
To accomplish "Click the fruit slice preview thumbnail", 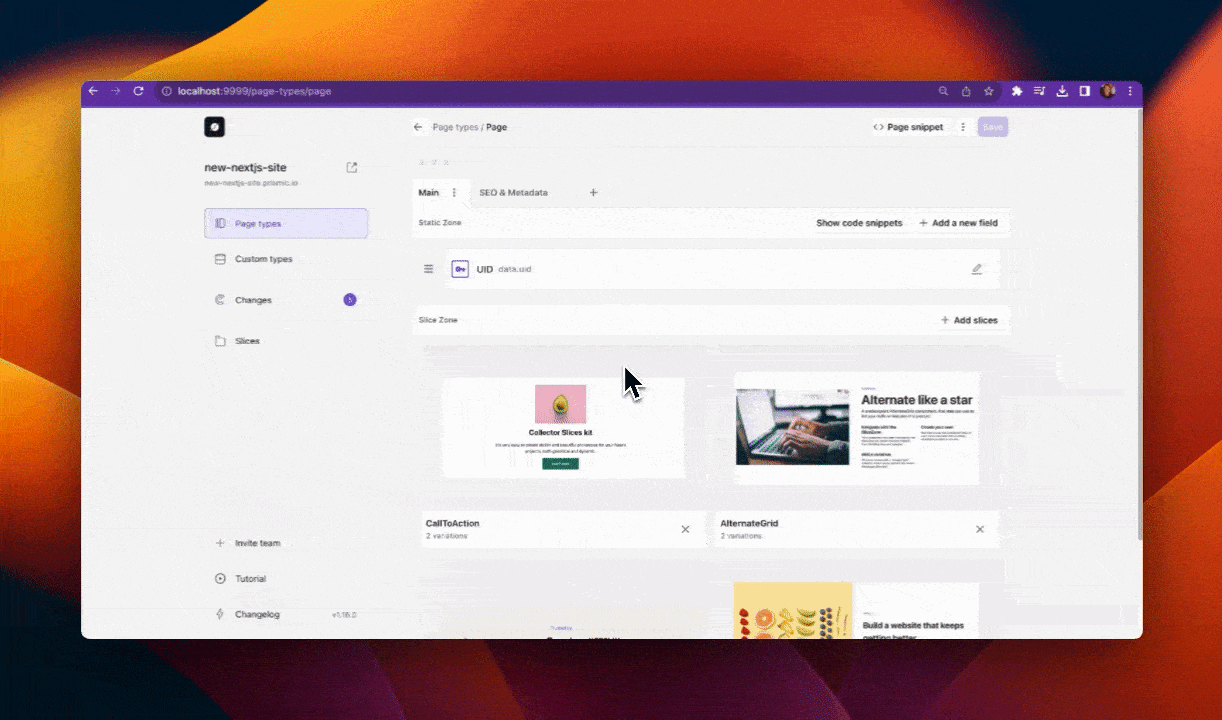I will (856, 609).
